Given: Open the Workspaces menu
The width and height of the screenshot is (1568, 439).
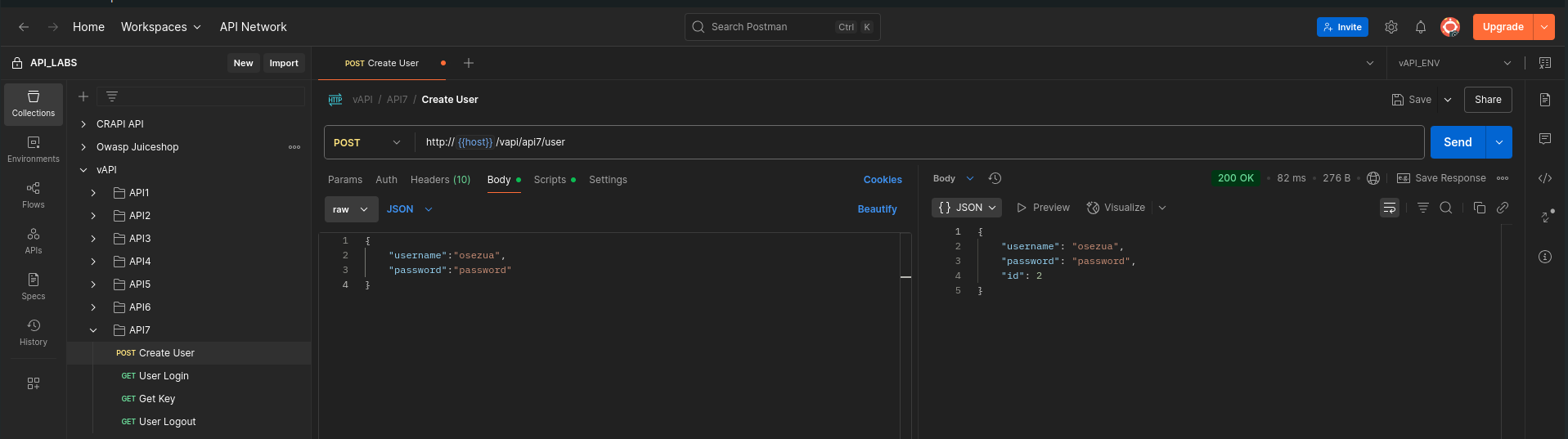Looking at the screenshot, I should pos(161,27).
